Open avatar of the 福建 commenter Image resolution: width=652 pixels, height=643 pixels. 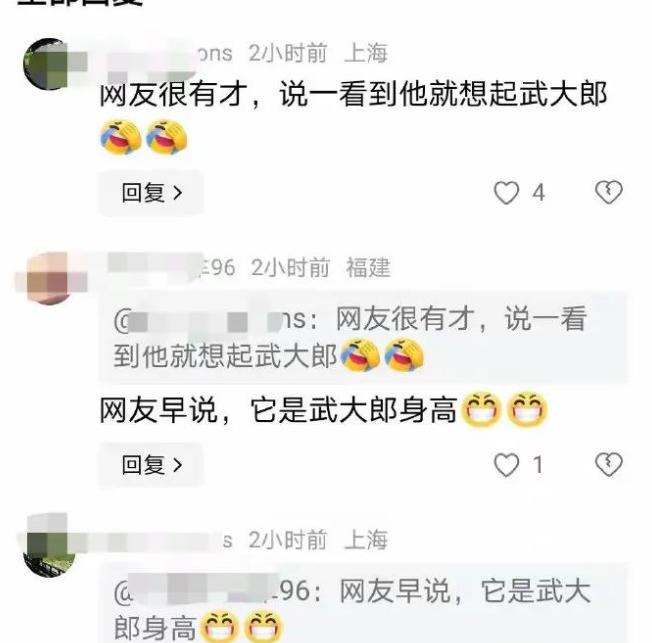click(49, 277)
